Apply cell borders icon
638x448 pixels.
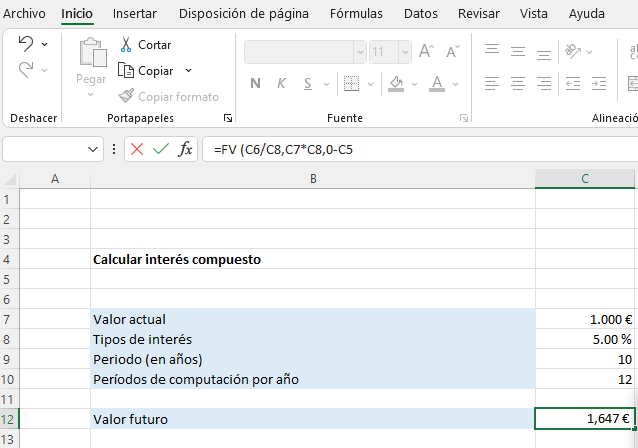click(351, 84)
